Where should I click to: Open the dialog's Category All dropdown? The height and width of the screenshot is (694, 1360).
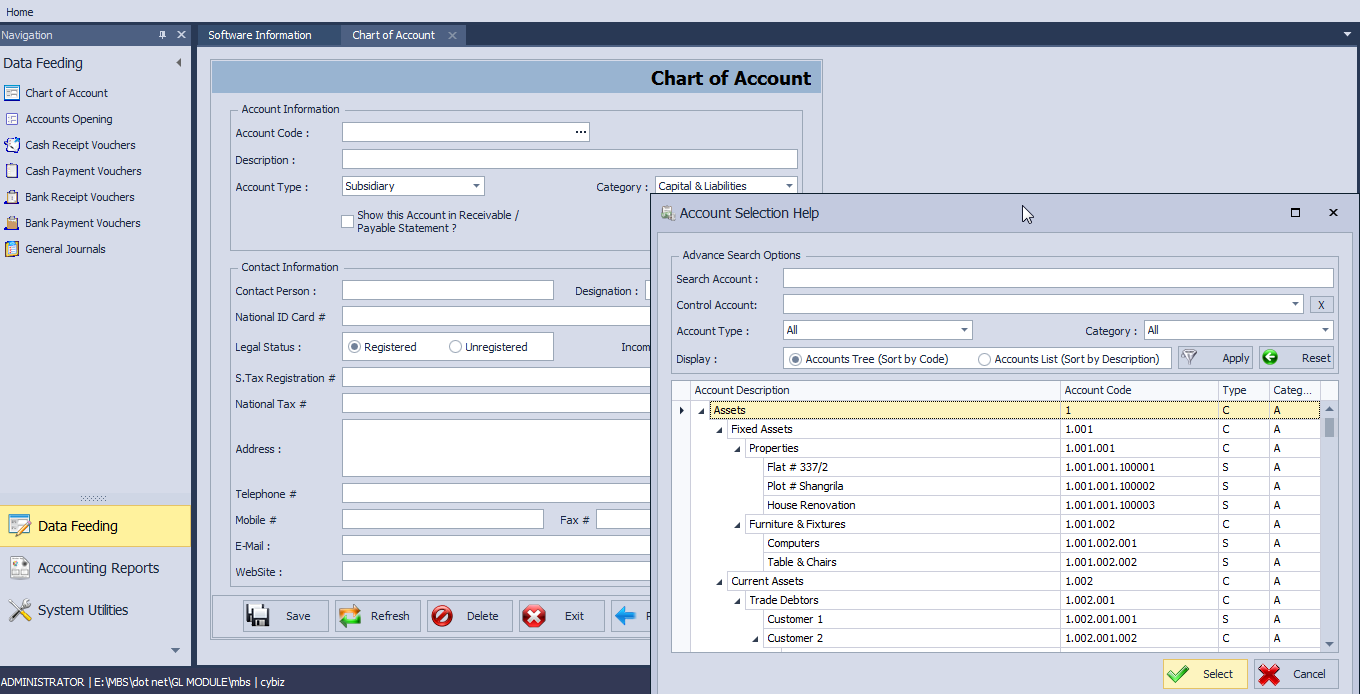pyautogui.click(x=1326, y=330)
